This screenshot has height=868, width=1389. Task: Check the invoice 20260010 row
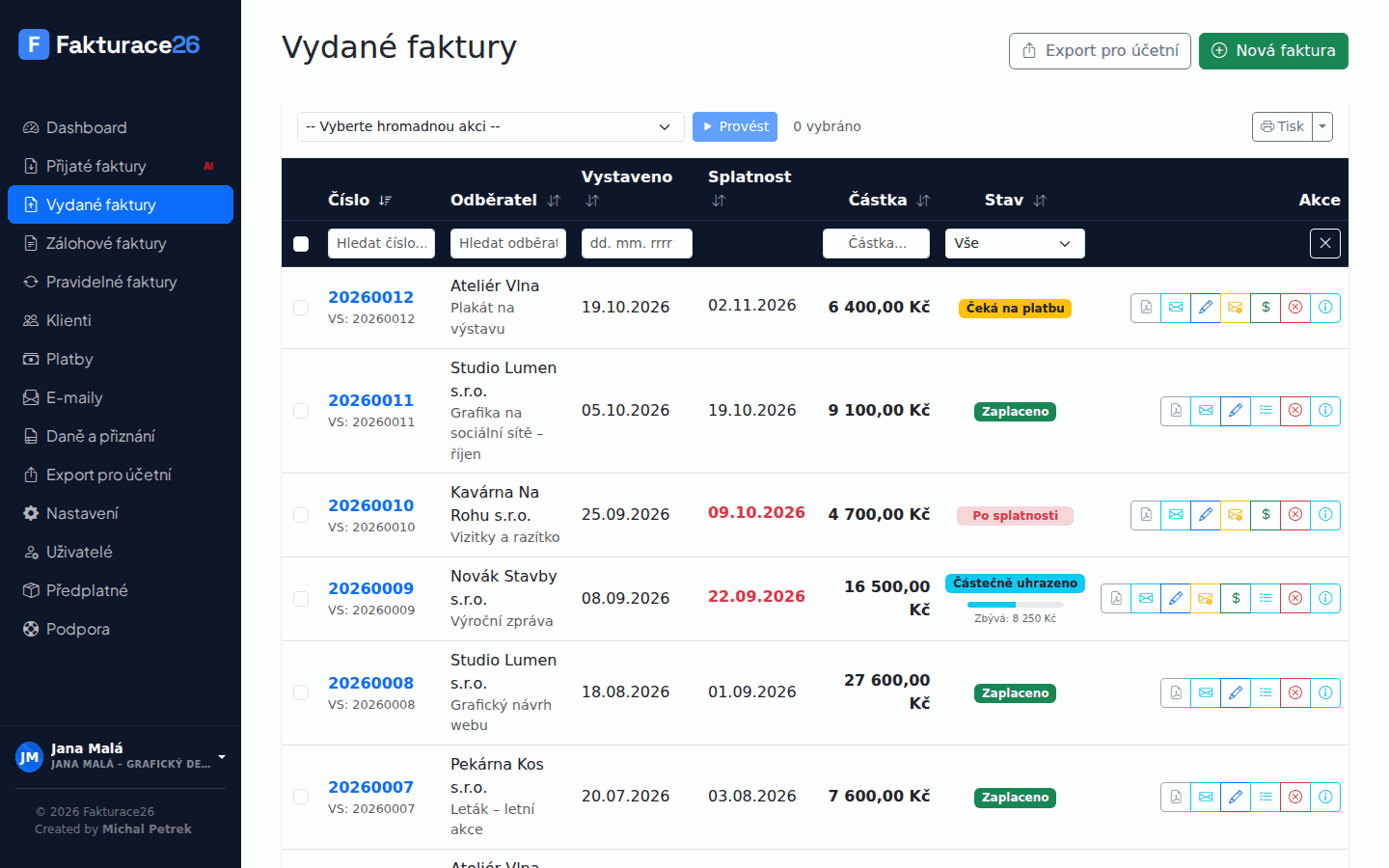coord(301,515)
